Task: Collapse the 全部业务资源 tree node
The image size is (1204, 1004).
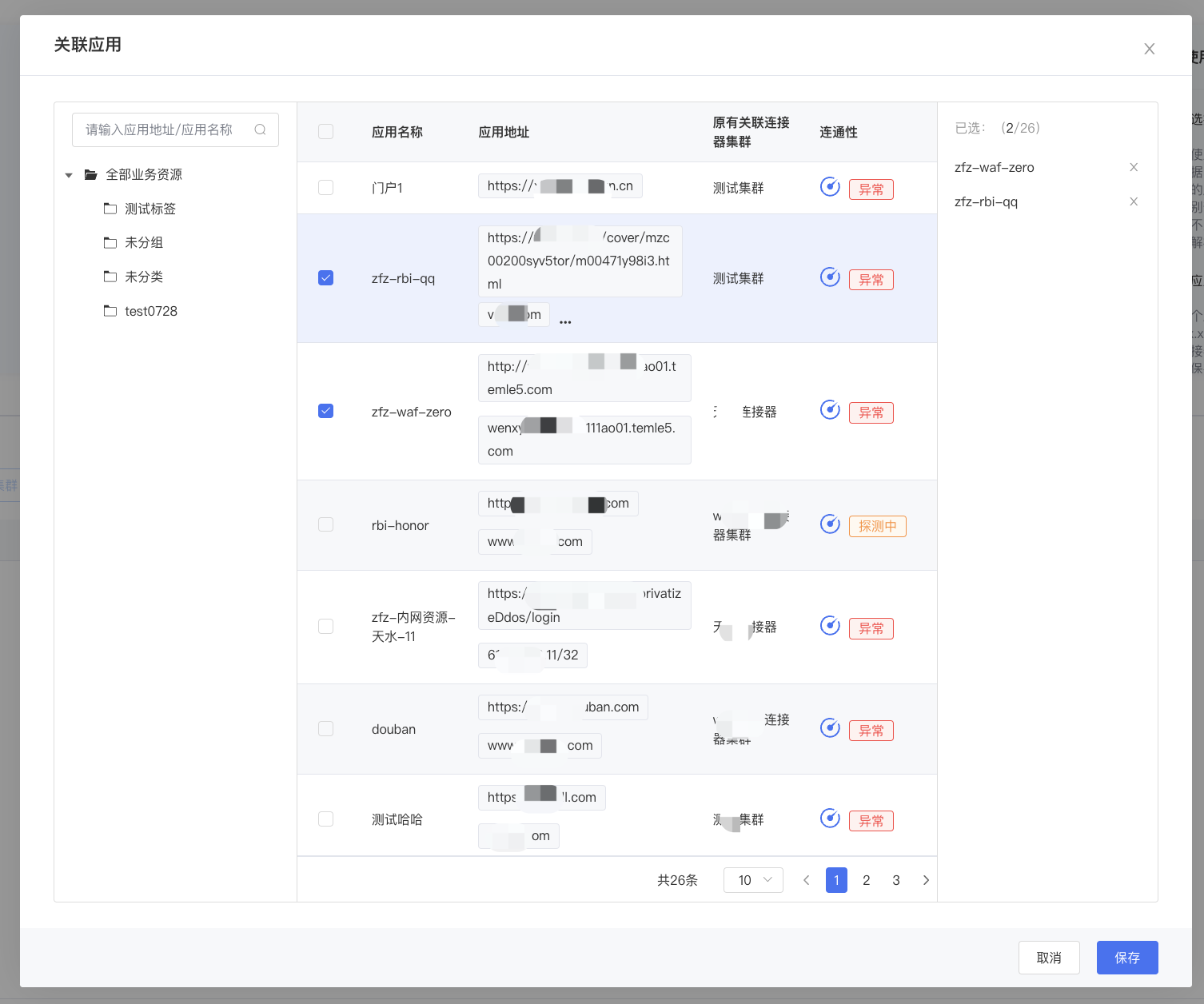Action: (x=69, y=175)
